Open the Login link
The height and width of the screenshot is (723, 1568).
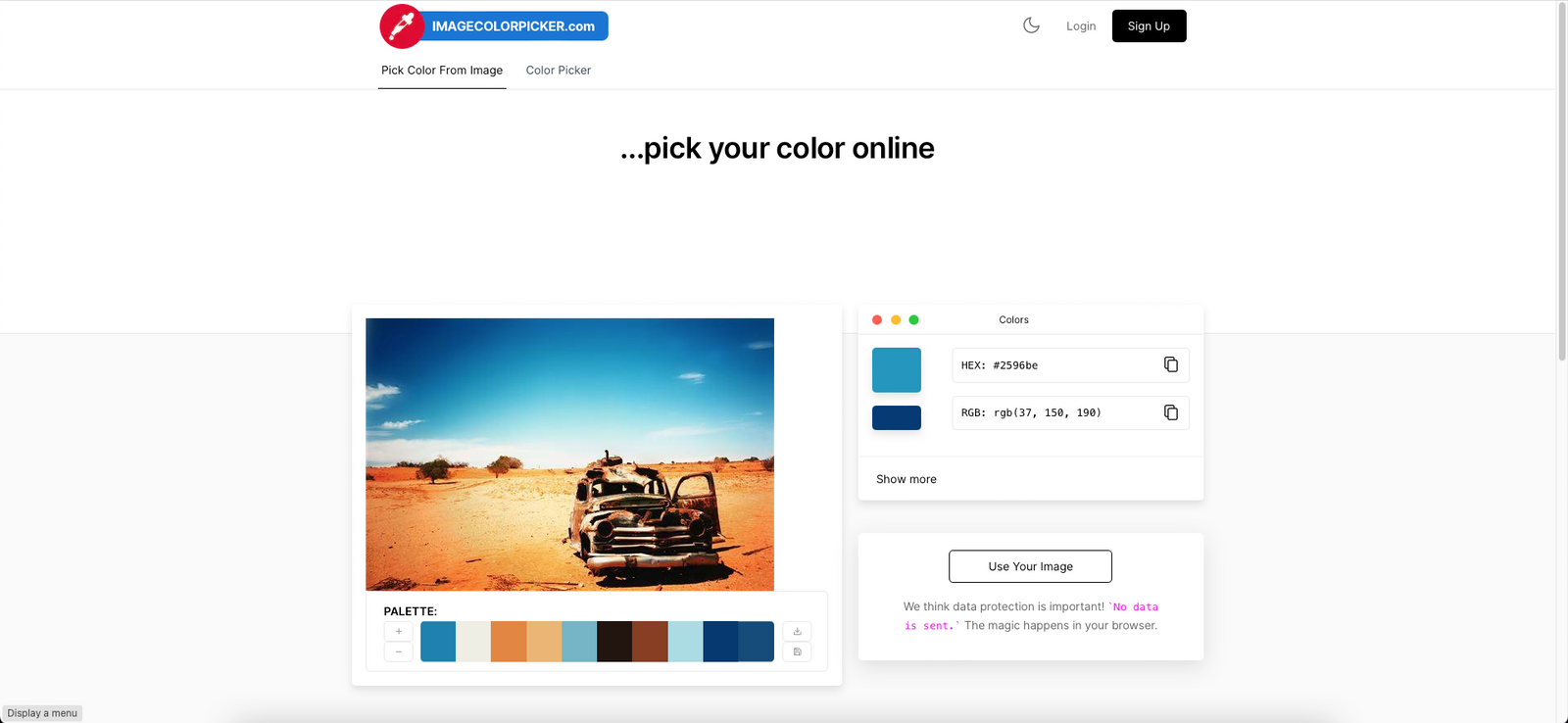1081,26
